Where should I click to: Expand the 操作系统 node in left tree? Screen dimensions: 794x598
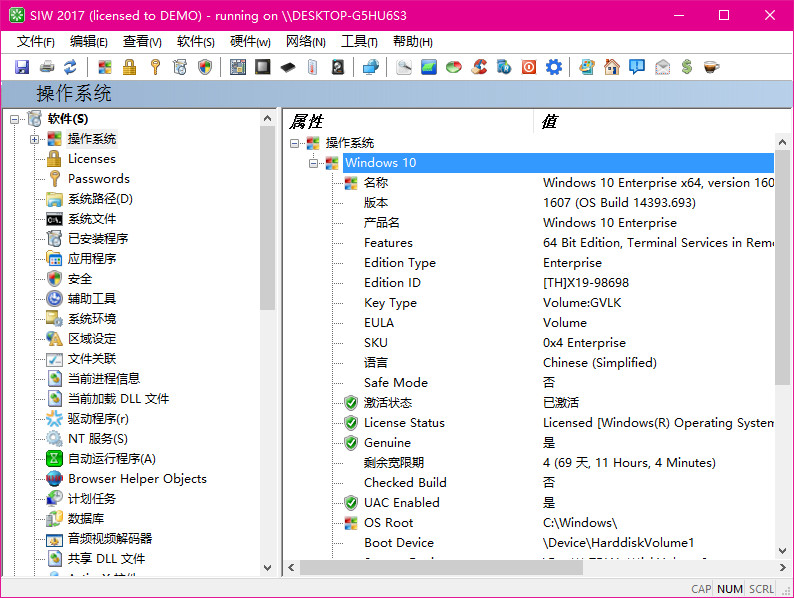pos(34,139)
